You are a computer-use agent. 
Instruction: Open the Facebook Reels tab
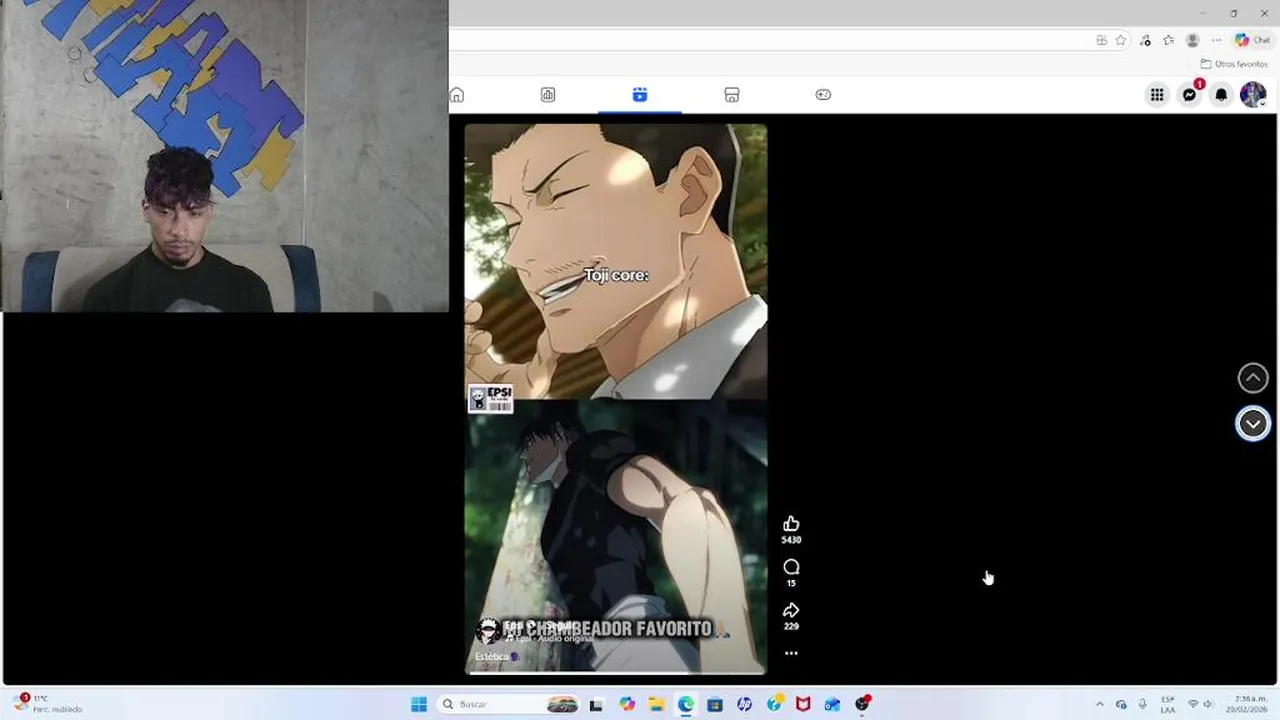coord(640,95)
